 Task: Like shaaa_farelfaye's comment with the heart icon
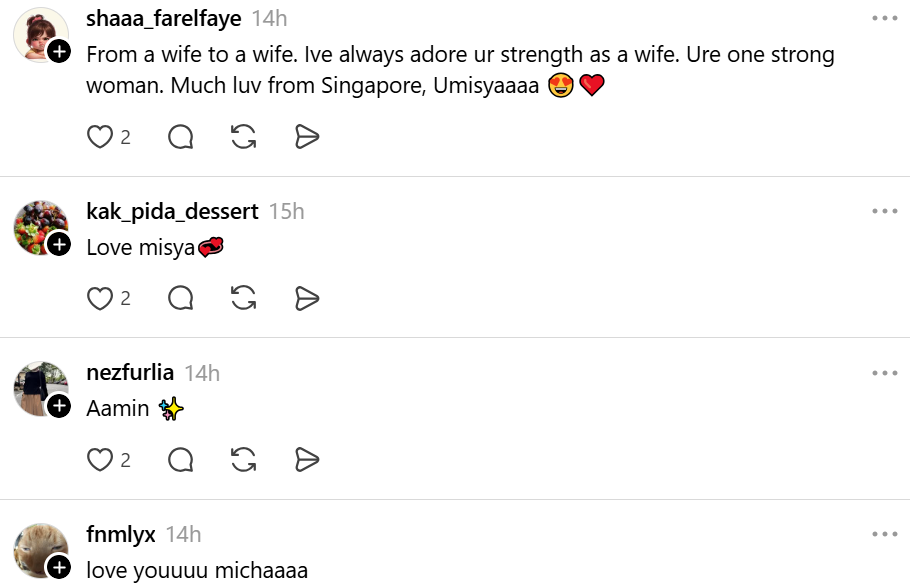pos(100,138)
